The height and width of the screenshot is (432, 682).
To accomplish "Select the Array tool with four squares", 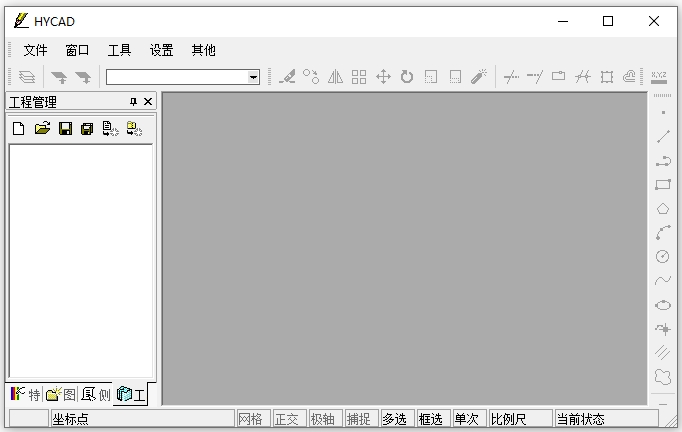I will tap(359, 77).
